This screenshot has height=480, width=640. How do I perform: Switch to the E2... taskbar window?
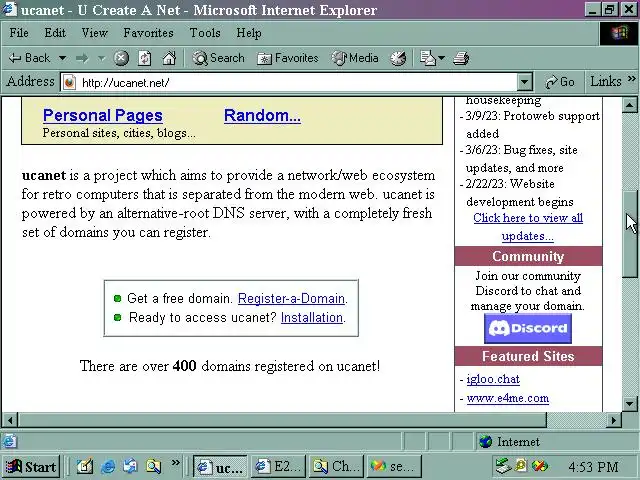coord(278,467)
